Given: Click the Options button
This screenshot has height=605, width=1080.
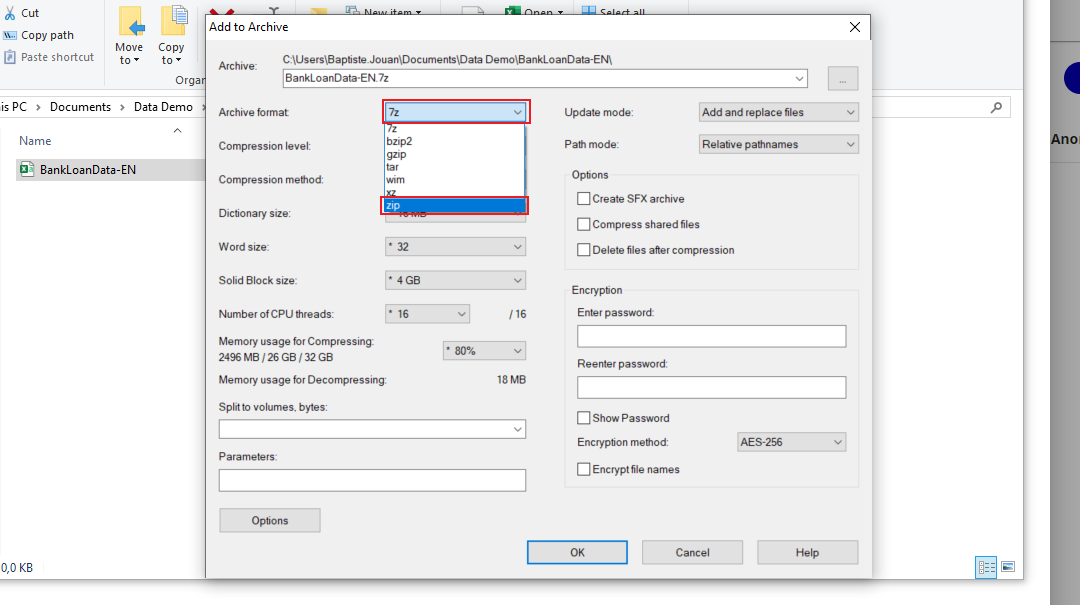Looking at the screenshot, I should pyautogui.click(x=269, y=520).
